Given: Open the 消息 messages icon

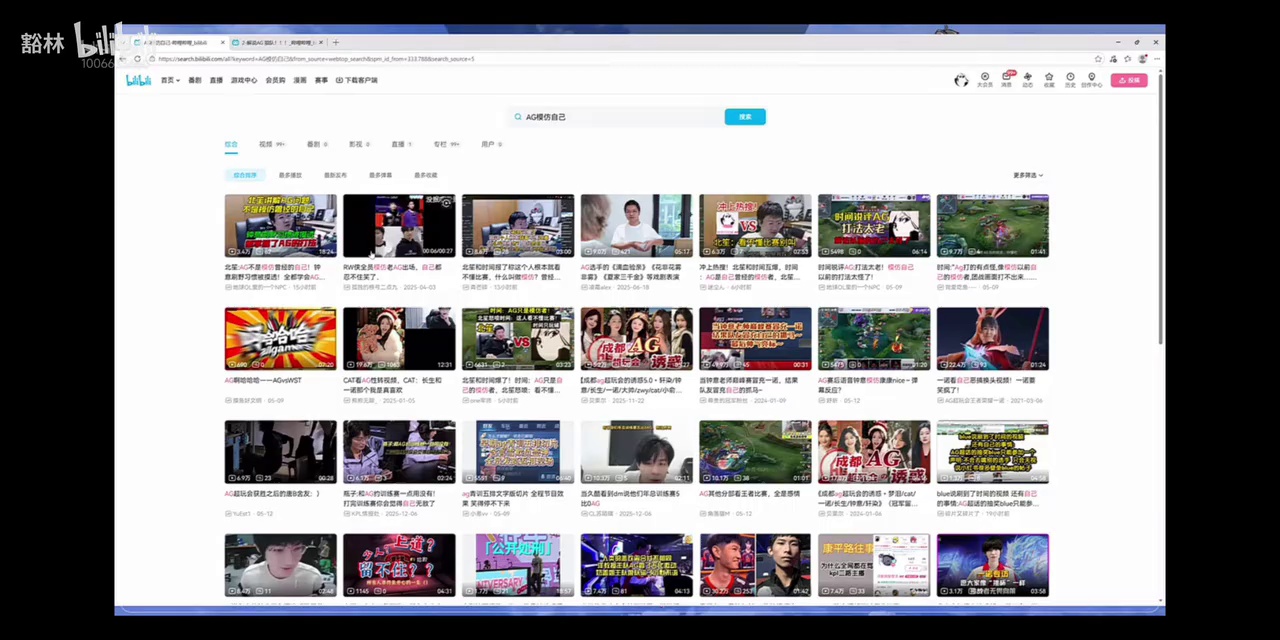Looking at the screenshot, I should pyautogui.click(x=1008, y=79).
